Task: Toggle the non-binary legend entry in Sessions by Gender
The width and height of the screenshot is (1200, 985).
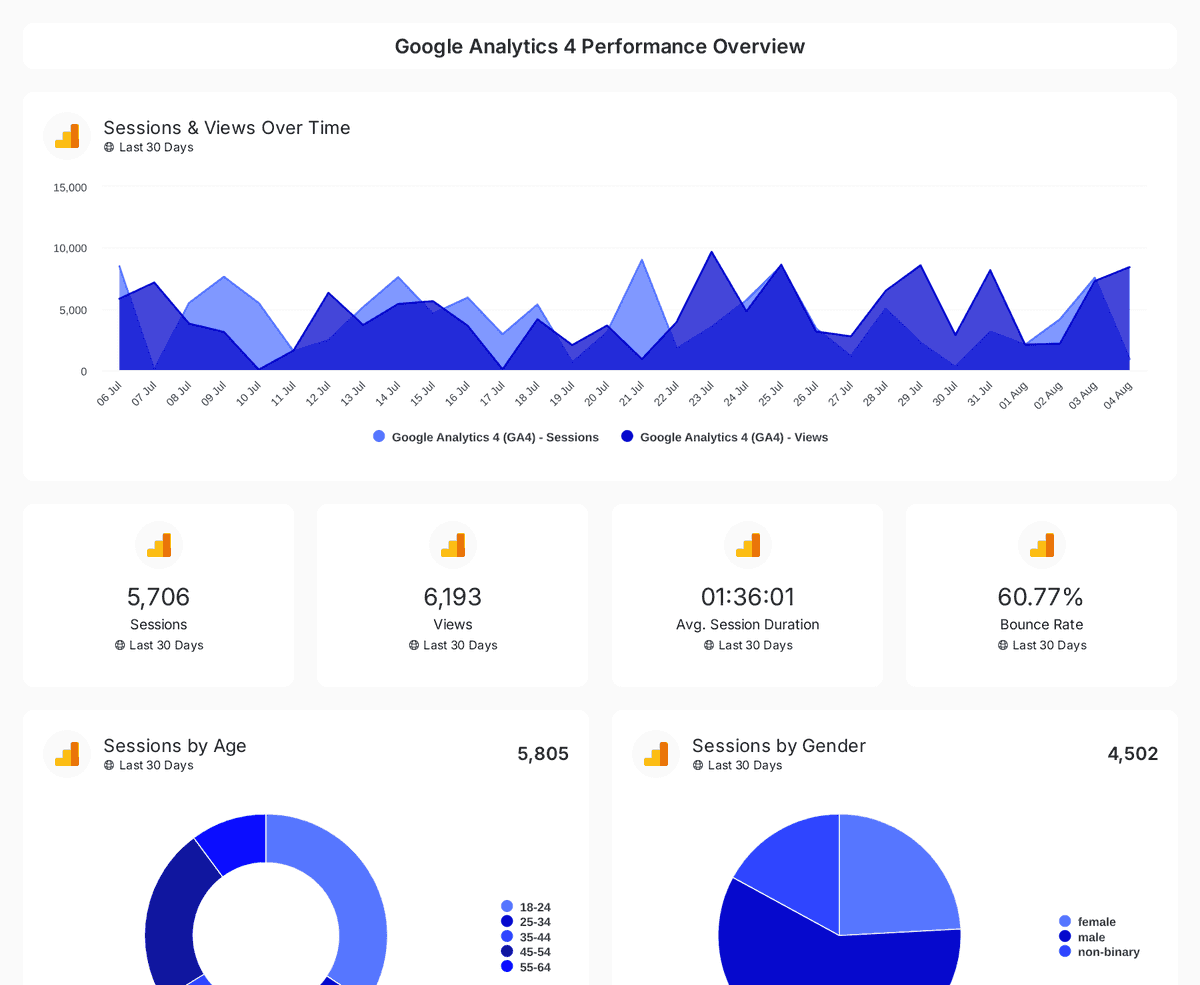Action: pos(1100,952)
